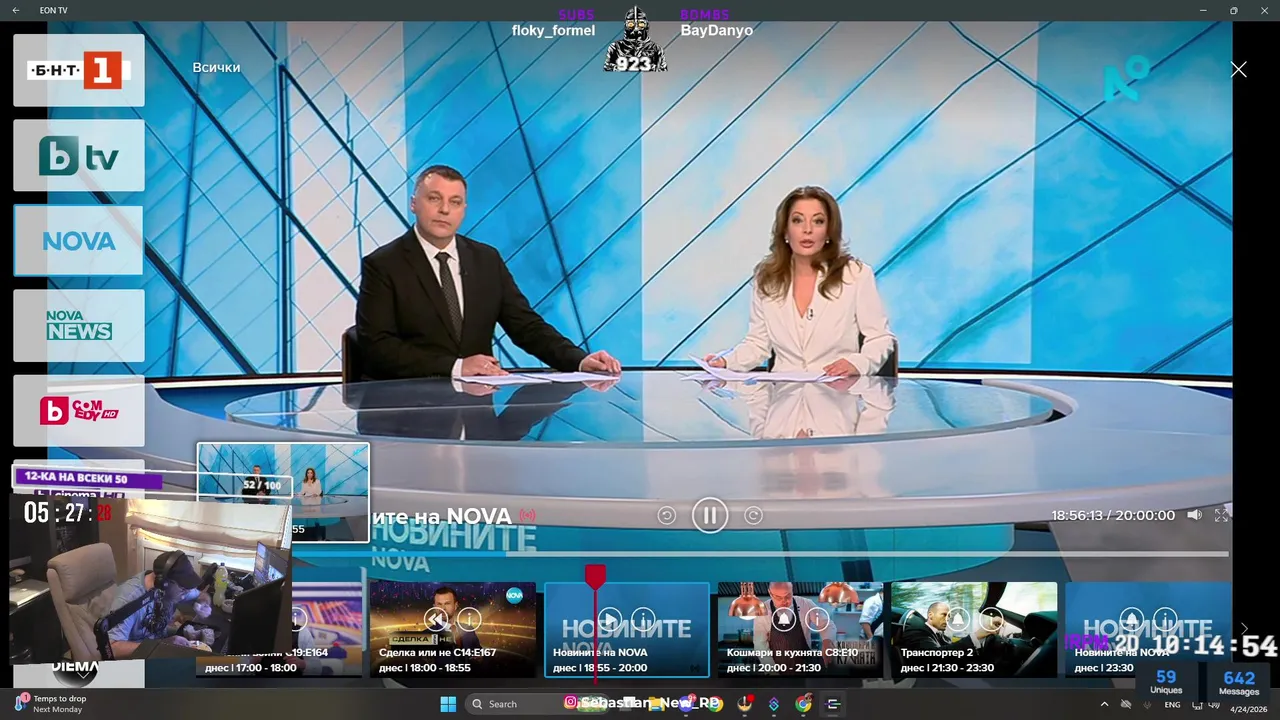Screen dimensions: 1280x720
Task: Open info for Новините на NOVA 18:55
Action: click(x=643, y=619)
